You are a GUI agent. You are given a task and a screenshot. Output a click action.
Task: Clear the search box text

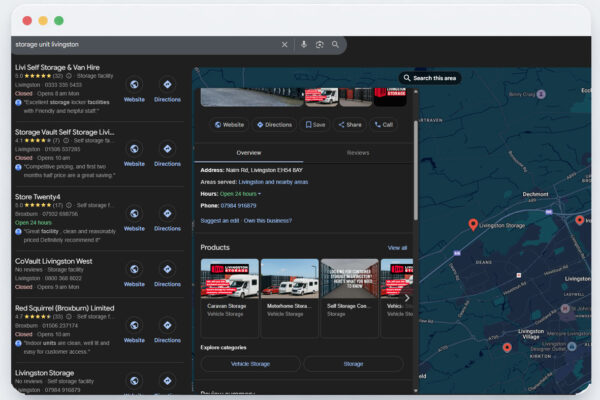284,44
